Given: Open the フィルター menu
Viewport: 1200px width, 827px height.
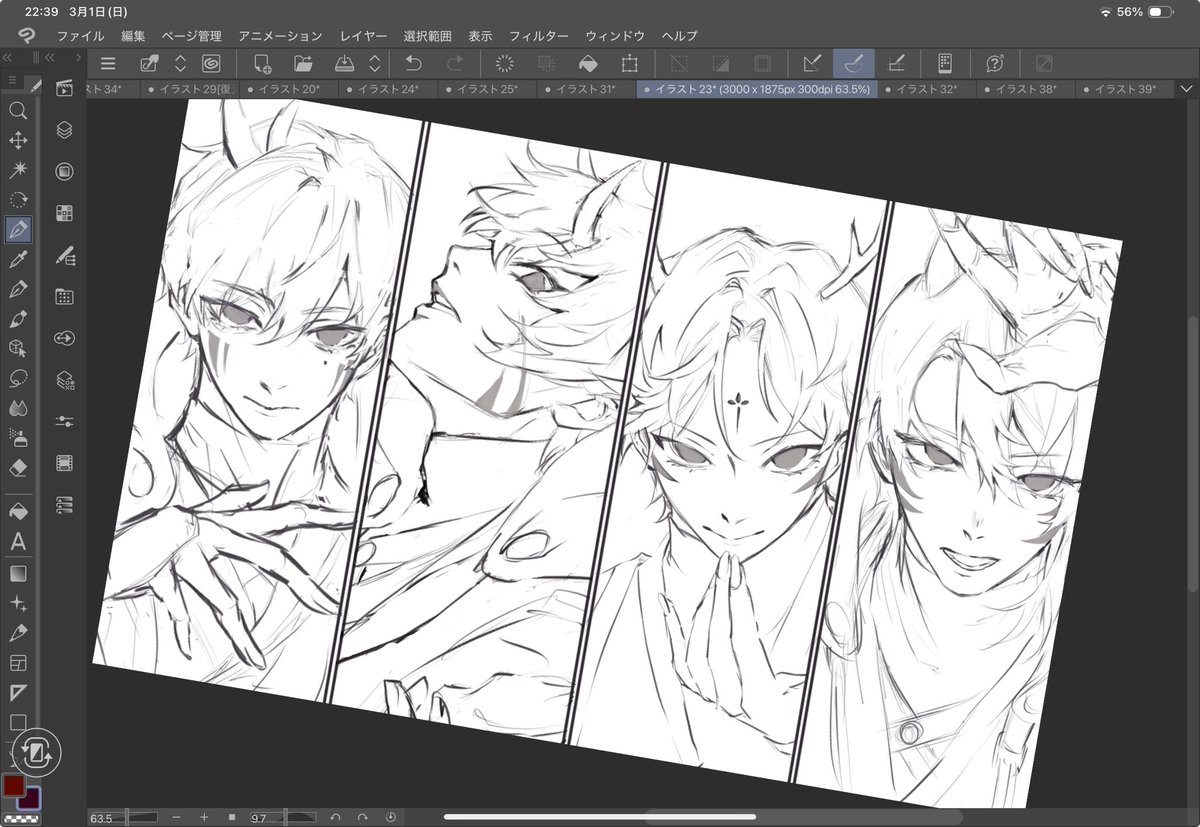Looking at the screenshot, I should [x=538, y=36].
